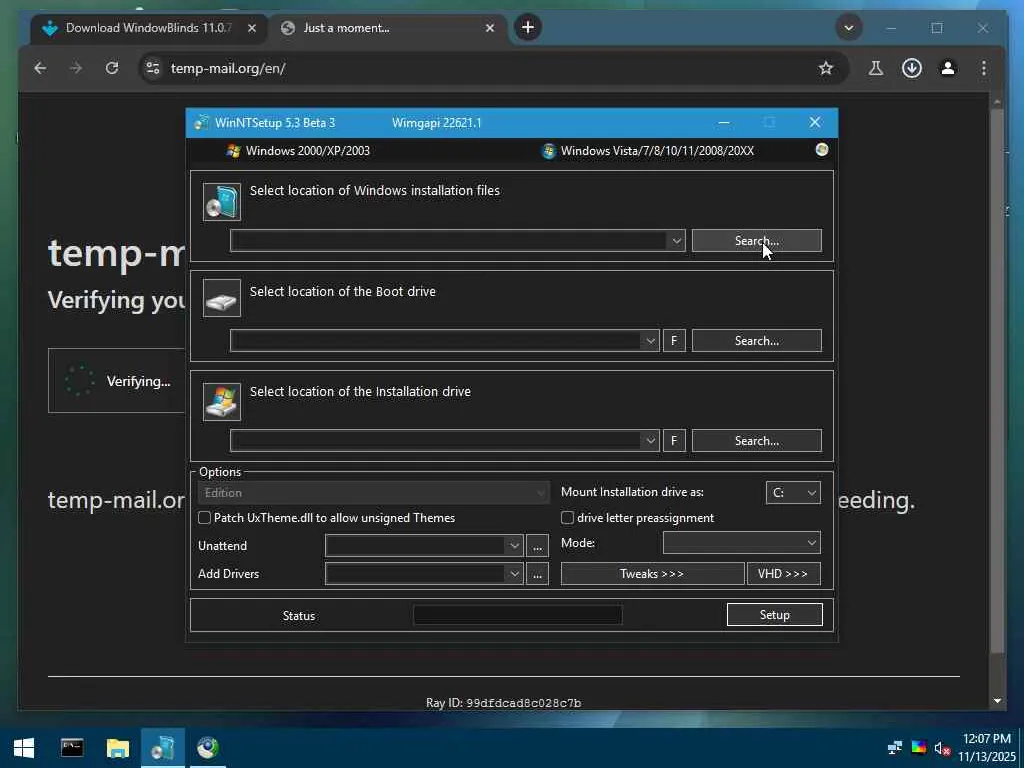This screenshot has width=1024, height=768.
Task: Click Search for the Installation drive
Action: click(756, 441)
